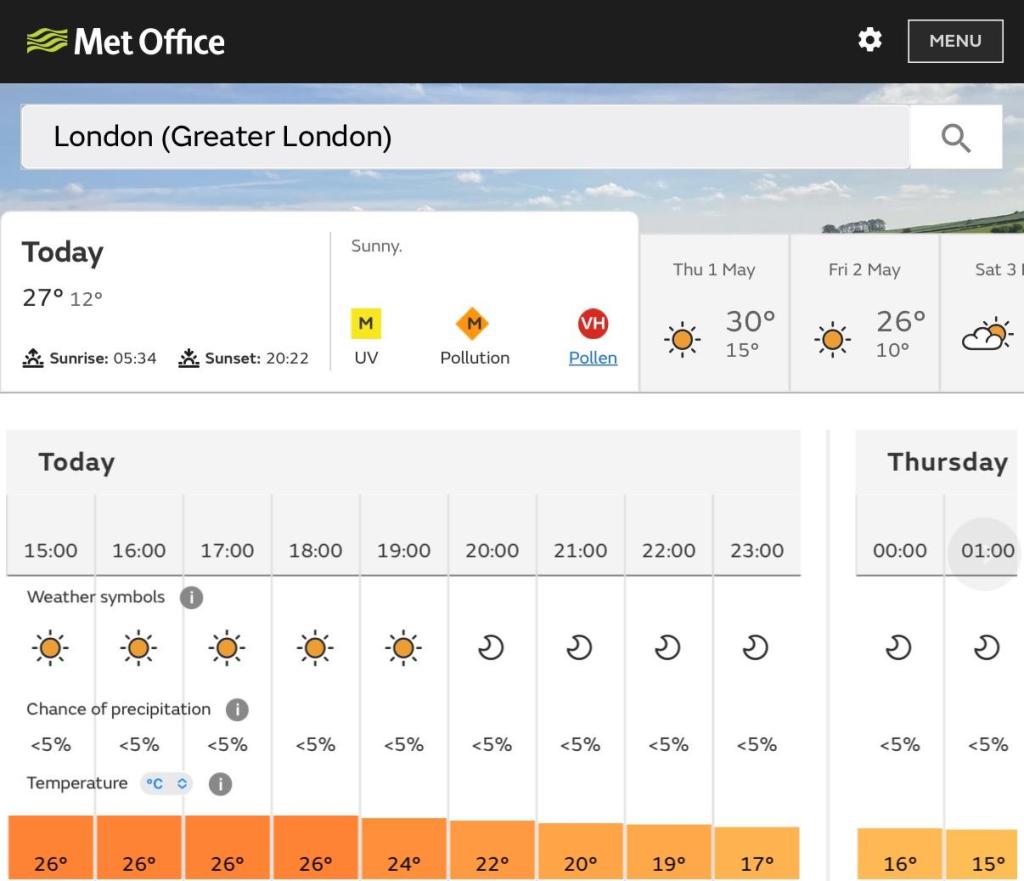Open the settings gear icon
1024x881 pixels.
point(870,40)
